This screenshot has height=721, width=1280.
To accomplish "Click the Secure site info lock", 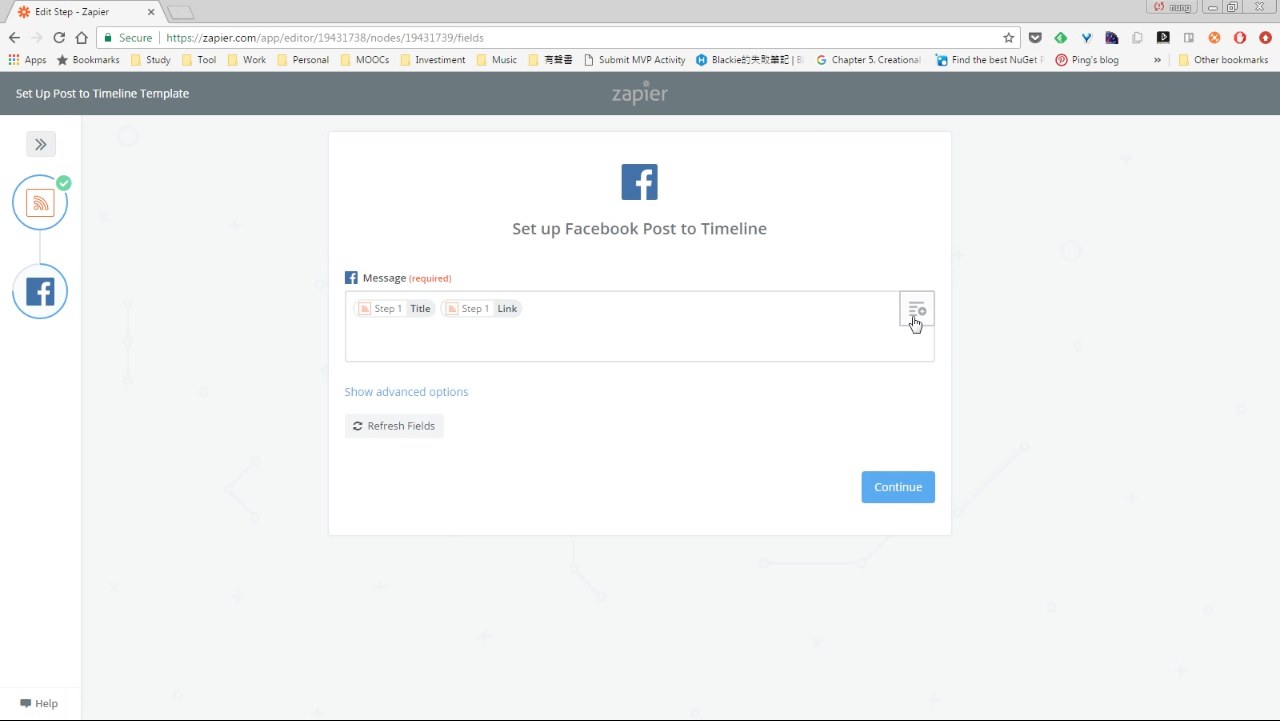I will (x=128, y=38).
